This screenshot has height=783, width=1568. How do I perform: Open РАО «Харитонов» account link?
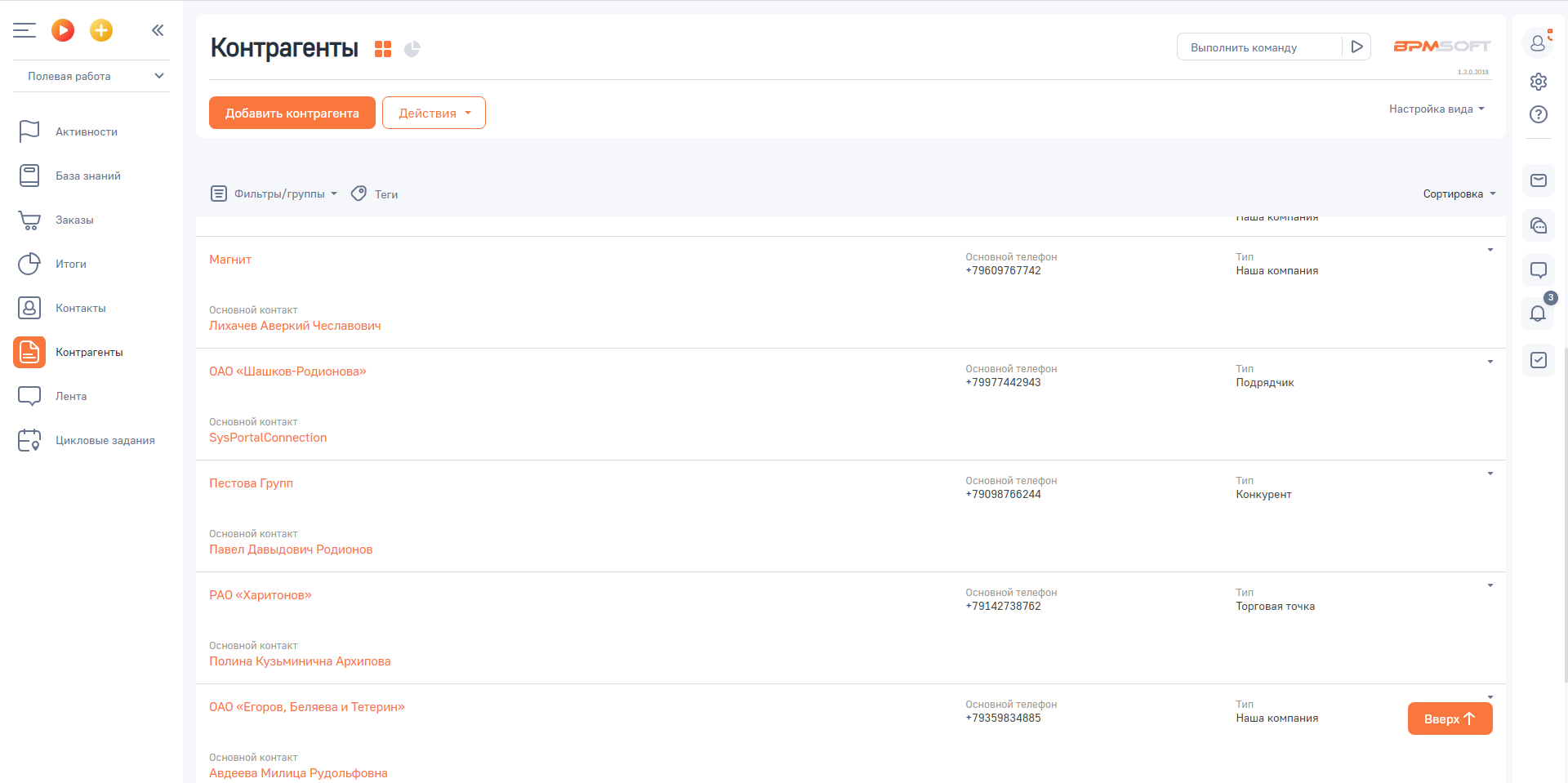pyautogui.click(x=261, y=595)
